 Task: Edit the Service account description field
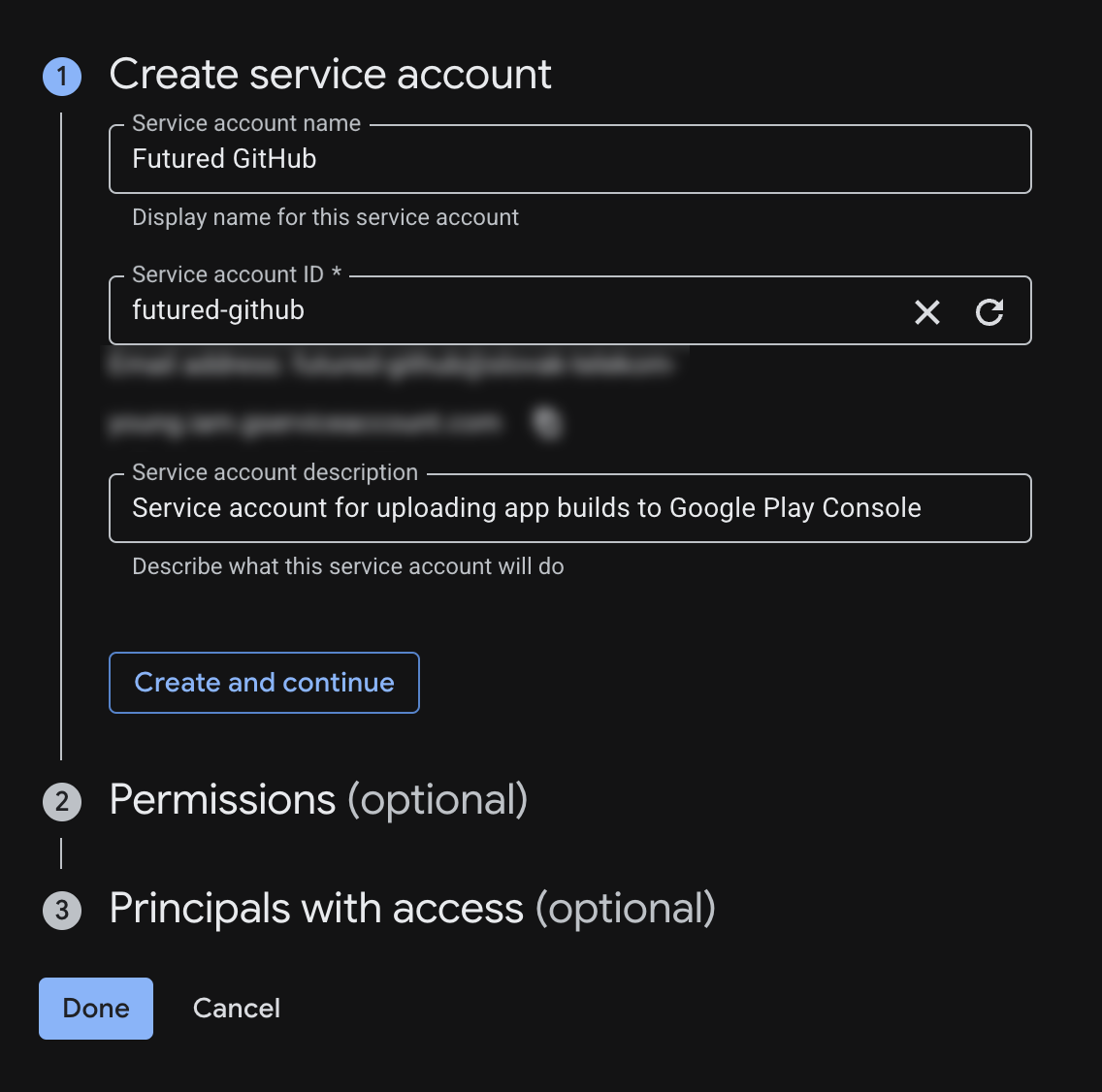(x=569, y=508)
